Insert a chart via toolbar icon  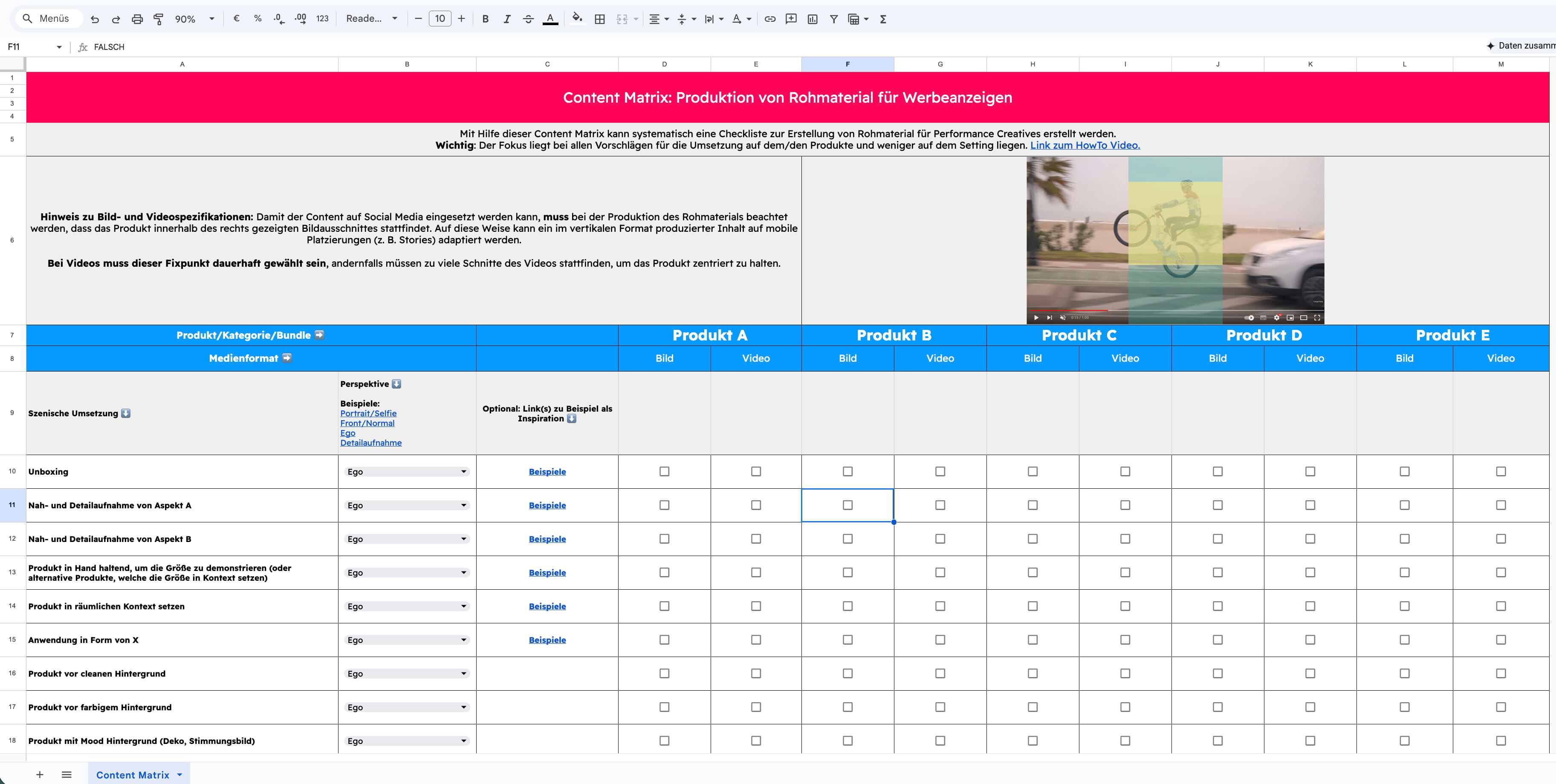click(813, 19)
